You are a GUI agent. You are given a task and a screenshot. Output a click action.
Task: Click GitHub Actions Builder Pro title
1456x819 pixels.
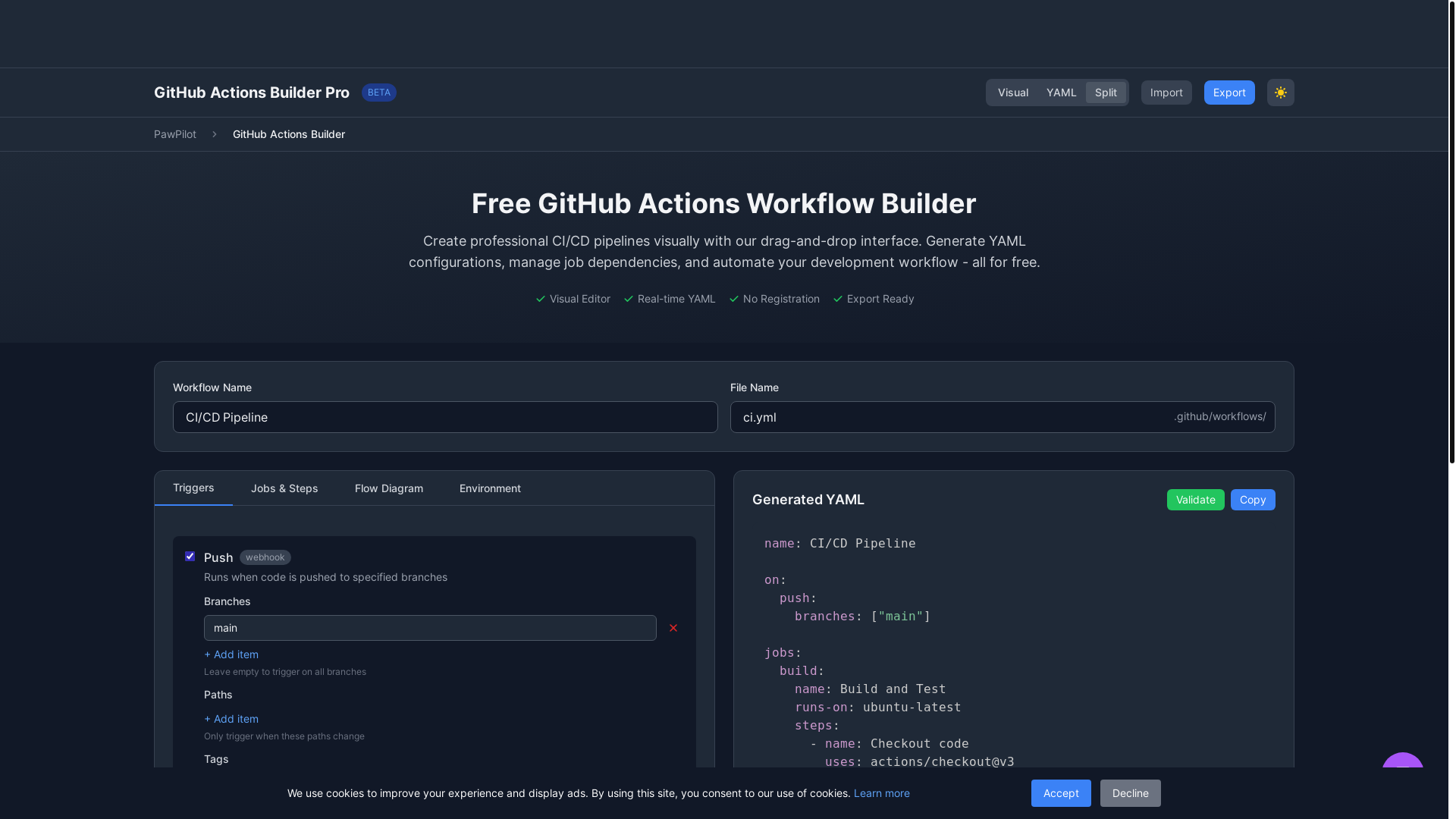pos(252,93)
